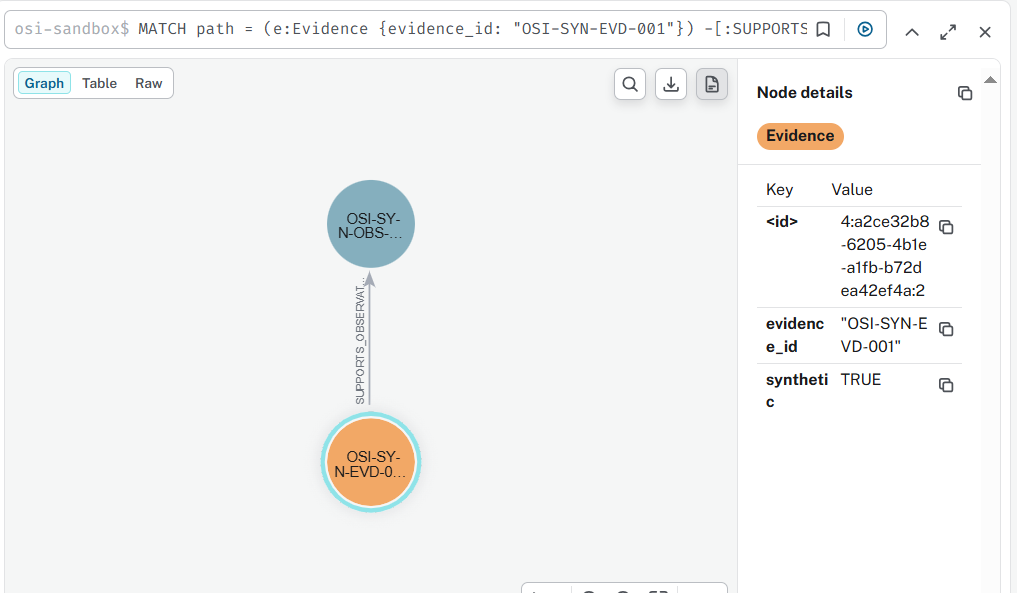Click the TRUE synthetic value
1017x593 pixels.
(x=861, y=380)
